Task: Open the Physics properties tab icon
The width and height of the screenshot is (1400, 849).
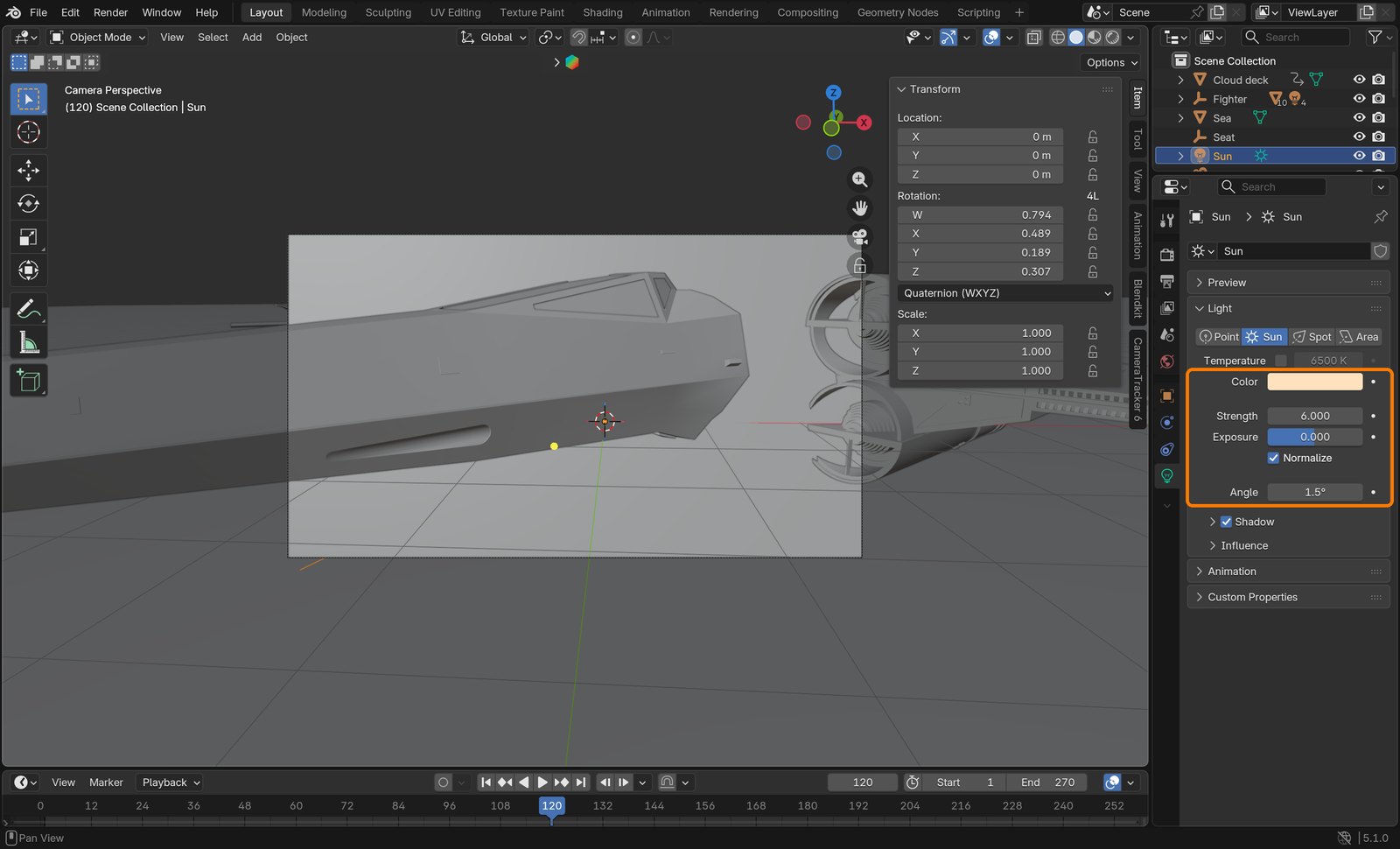Action: tap(1167, 423)
